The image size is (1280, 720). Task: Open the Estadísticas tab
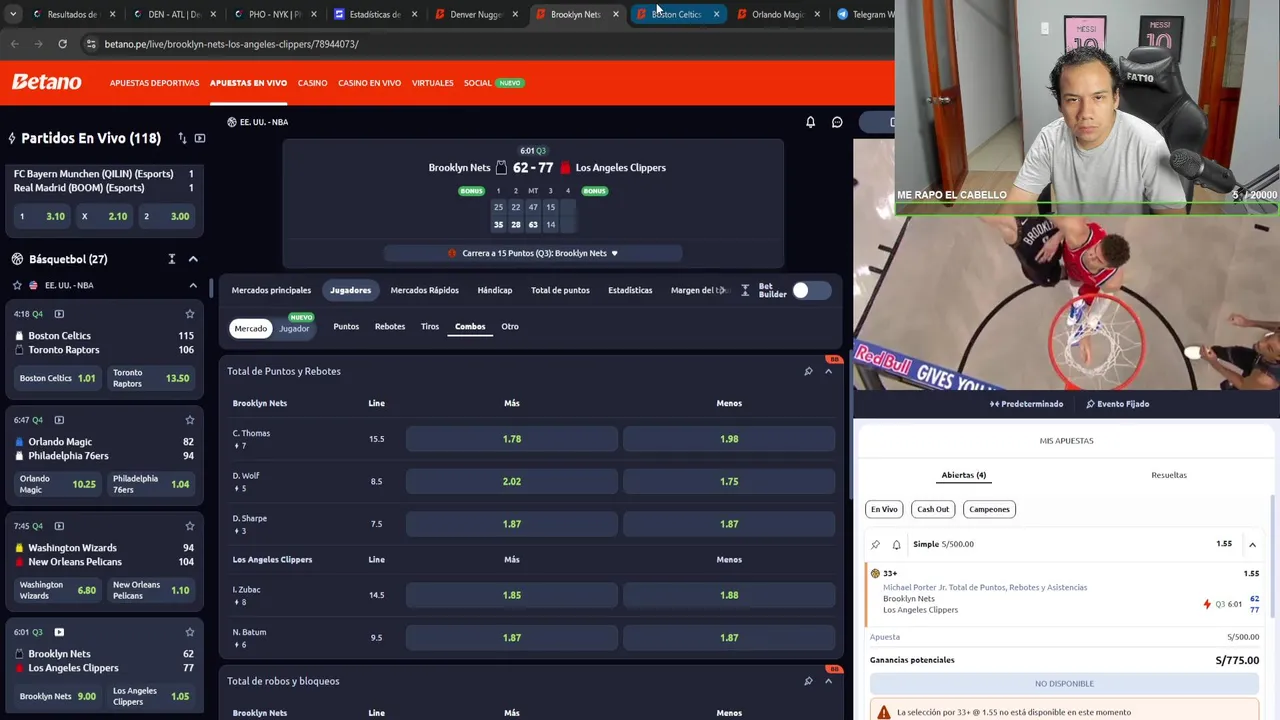(x=630, y=290)
